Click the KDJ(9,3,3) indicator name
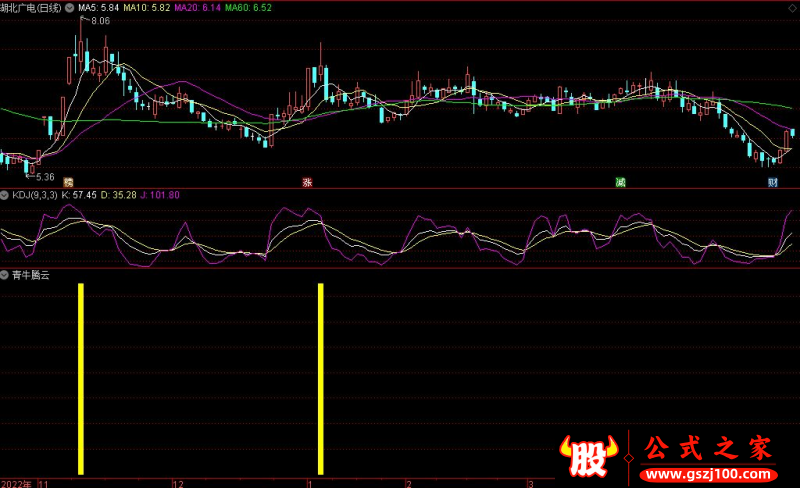 [x=35, y=195]
